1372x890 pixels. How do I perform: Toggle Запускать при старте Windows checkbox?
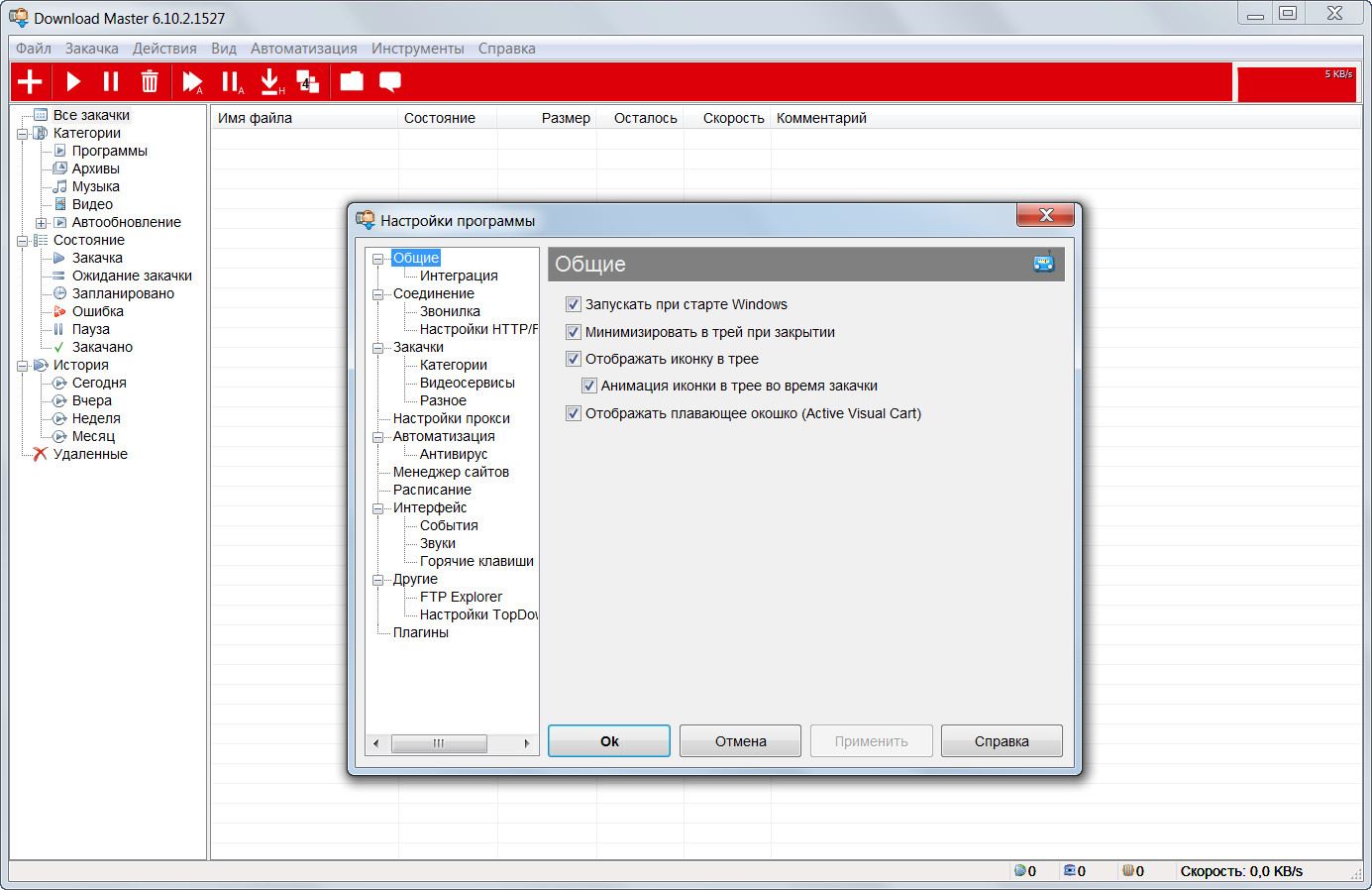click(573, 304)
